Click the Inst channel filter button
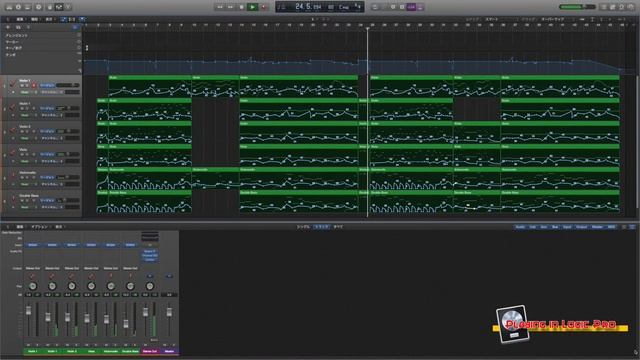The width and height of the screenshot is (640, 360). tap(532, 227)
